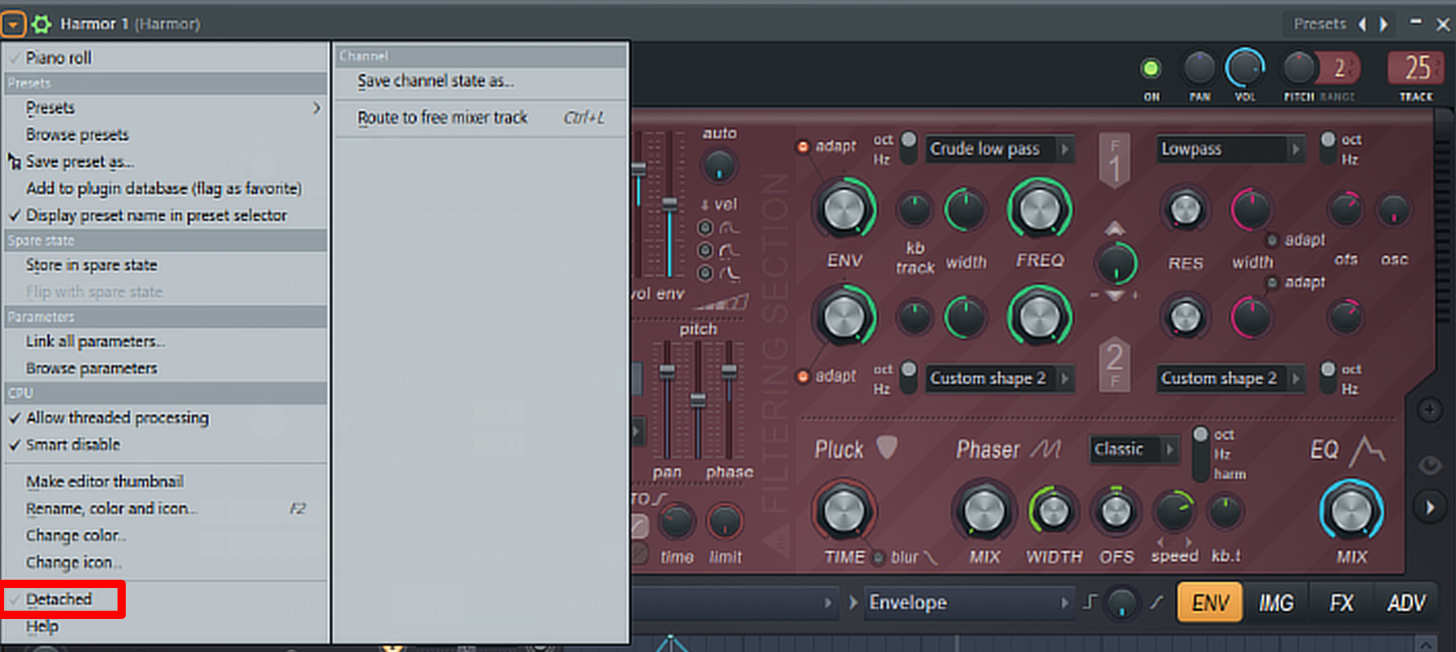The height and width of the screenshot is (652, 1456).
Task: Click the FREQ knob of filter 1
Action: [x=1040, y=209]
